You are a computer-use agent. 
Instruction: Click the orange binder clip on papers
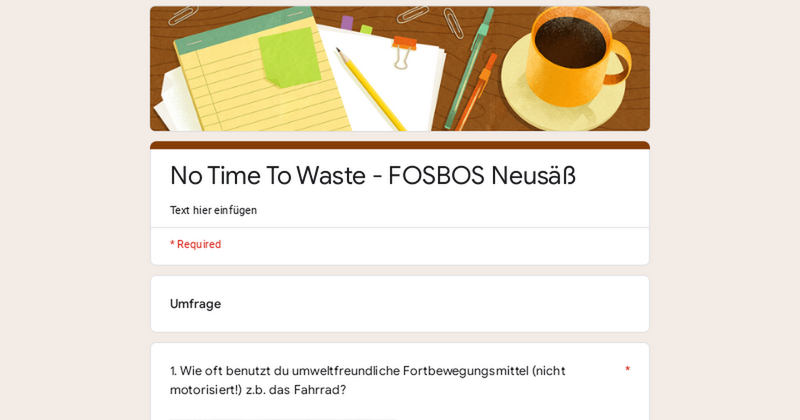point(403,52)
